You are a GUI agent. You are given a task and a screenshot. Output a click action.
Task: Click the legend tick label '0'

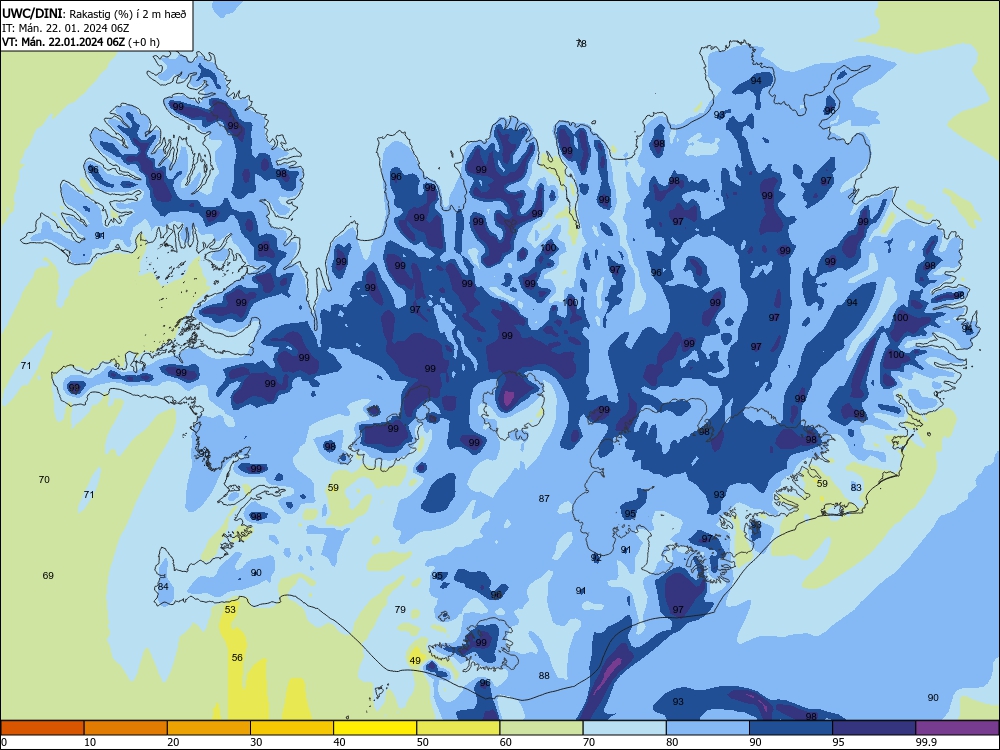pyautogui.click(x=4, y=742)
